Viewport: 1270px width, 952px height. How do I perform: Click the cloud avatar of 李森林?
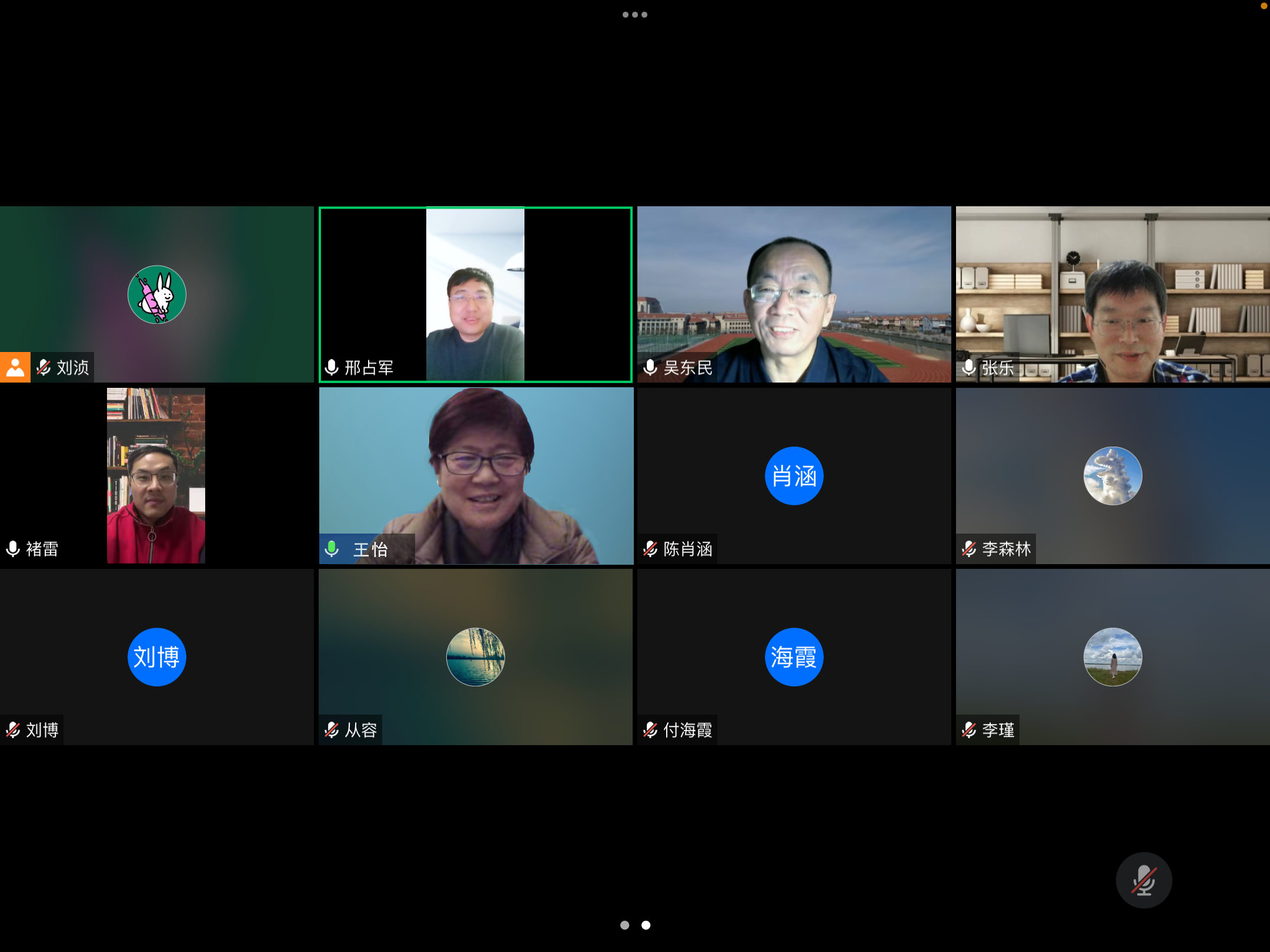pyautogui.click(x=1112, y=475)
